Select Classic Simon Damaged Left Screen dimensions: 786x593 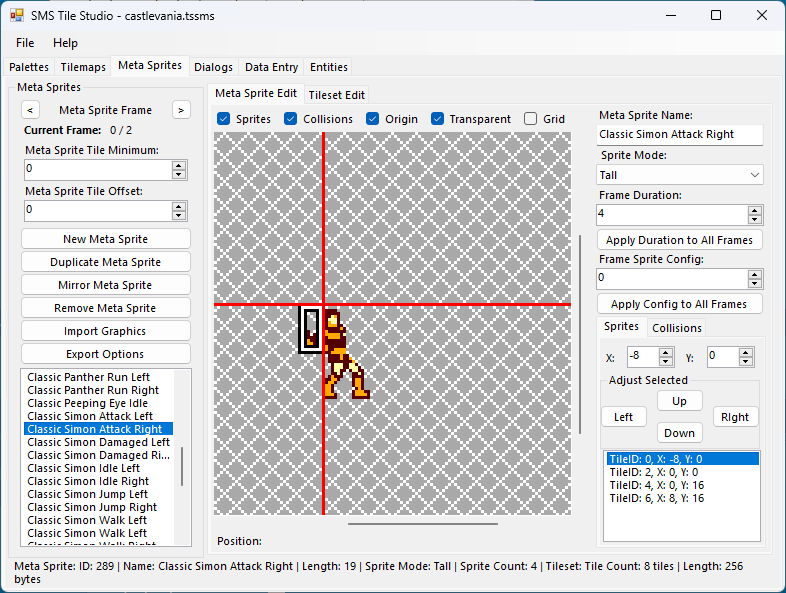(x=99, y=442)
